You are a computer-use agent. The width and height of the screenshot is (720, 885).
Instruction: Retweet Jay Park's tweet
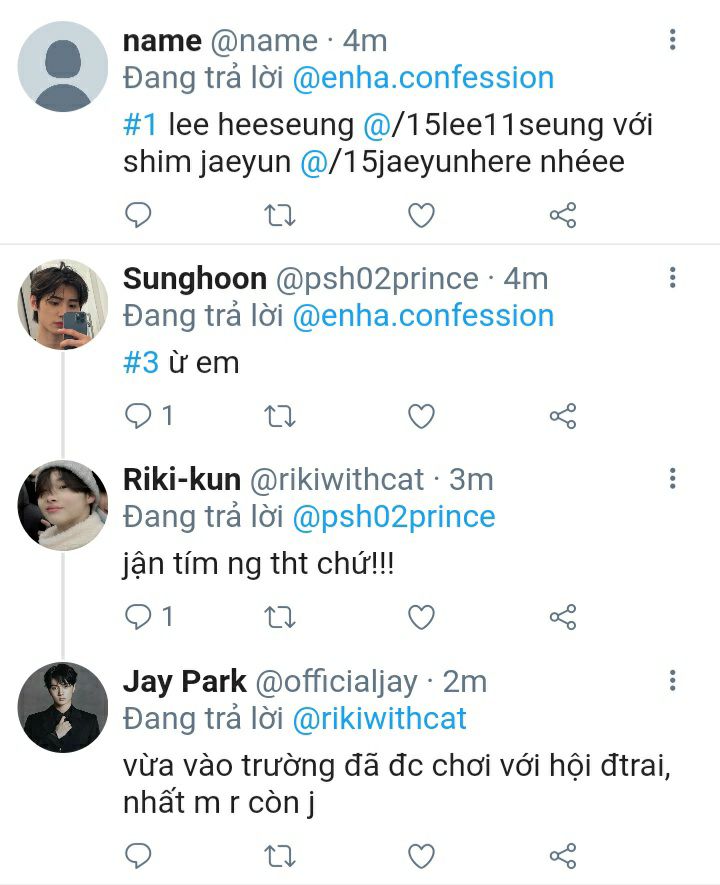point(280,856)
